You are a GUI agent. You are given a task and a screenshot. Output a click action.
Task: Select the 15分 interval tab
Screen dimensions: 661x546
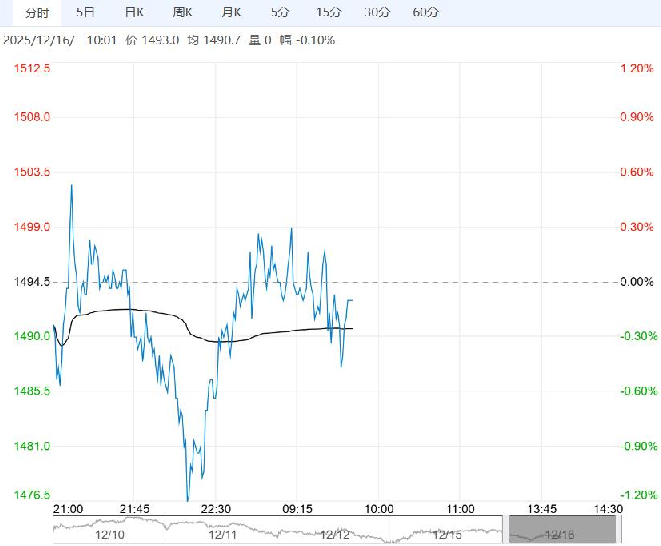(327, 13)
